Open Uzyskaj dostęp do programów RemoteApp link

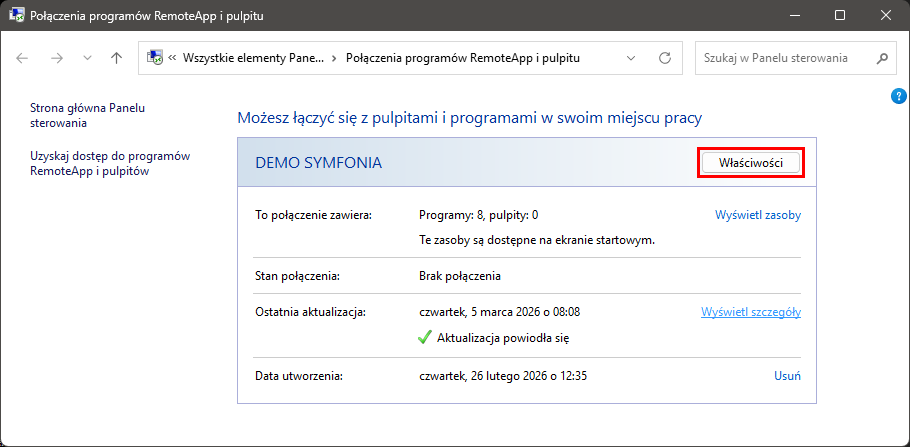(110, 164)
